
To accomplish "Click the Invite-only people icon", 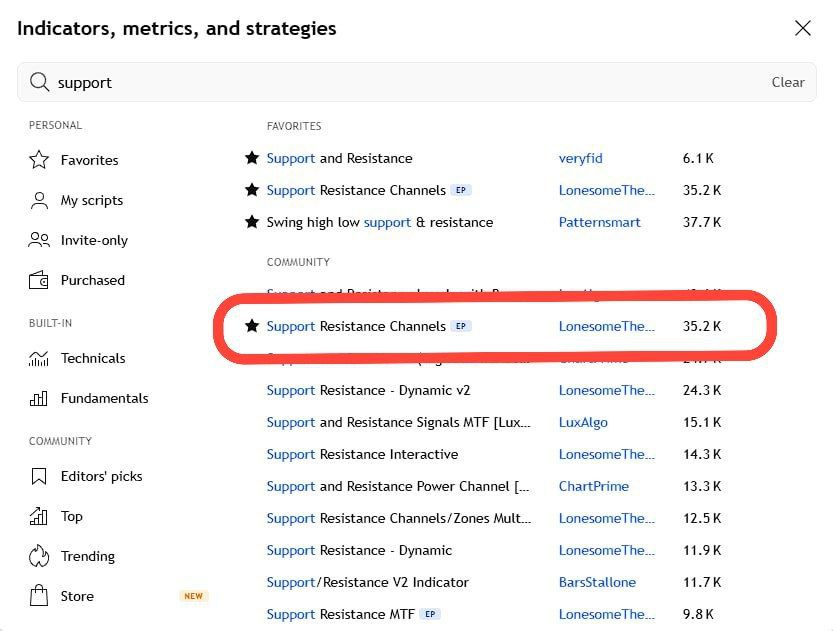I will pyautogui.click(x=39, y=240).
